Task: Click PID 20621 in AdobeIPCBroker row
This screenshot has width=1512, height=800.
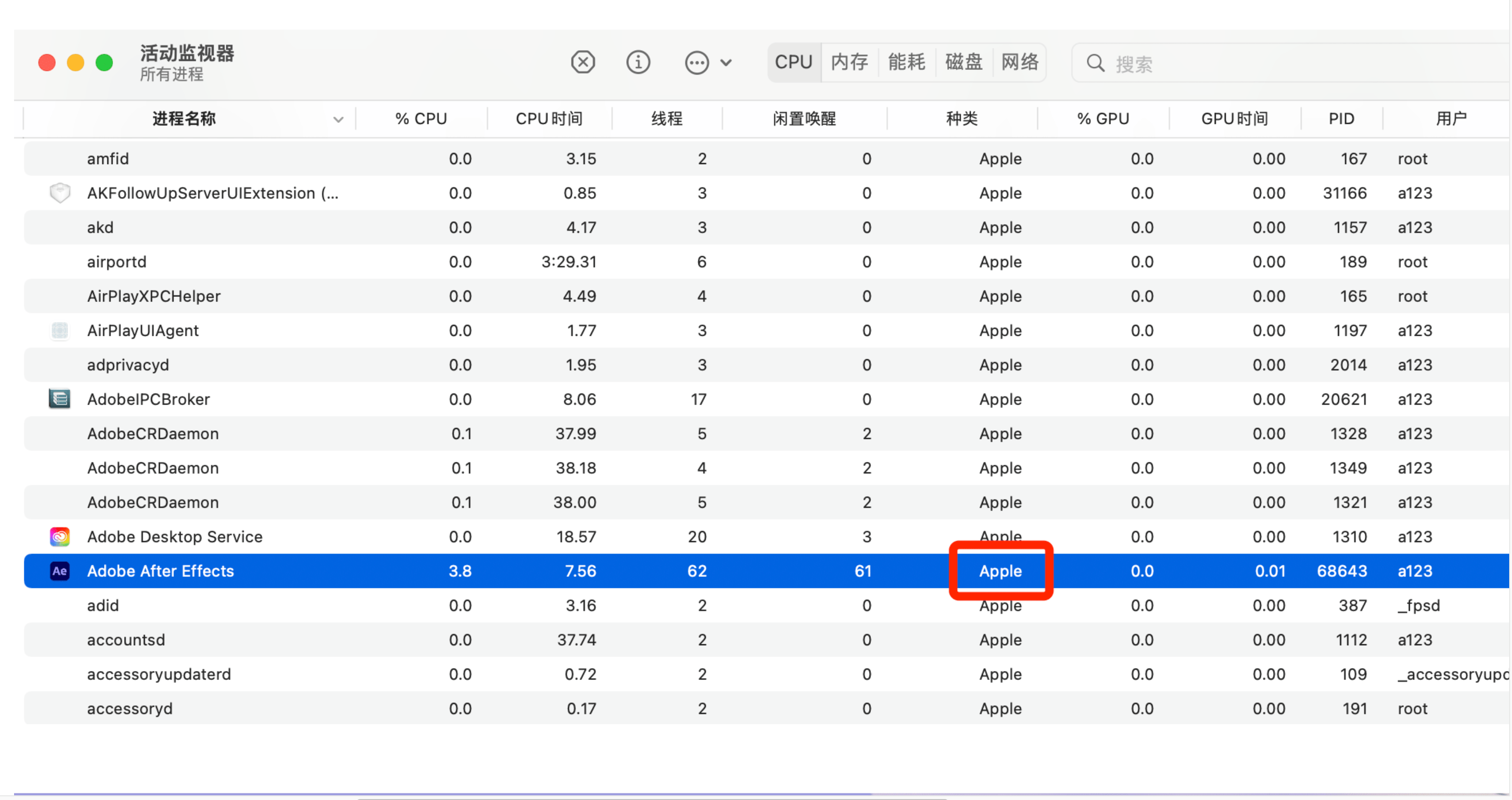Action: point(1344,400)
